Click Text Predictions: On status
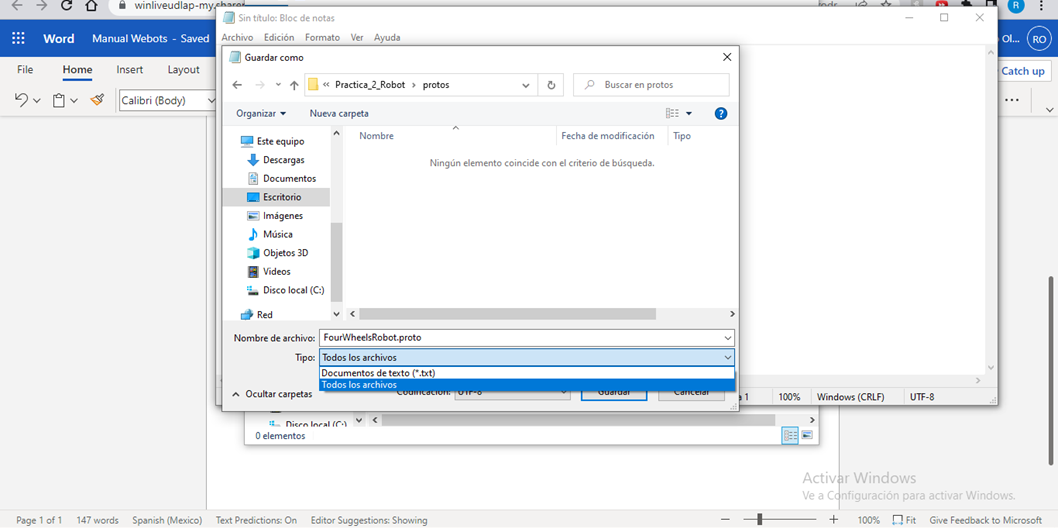 point(256,520)
